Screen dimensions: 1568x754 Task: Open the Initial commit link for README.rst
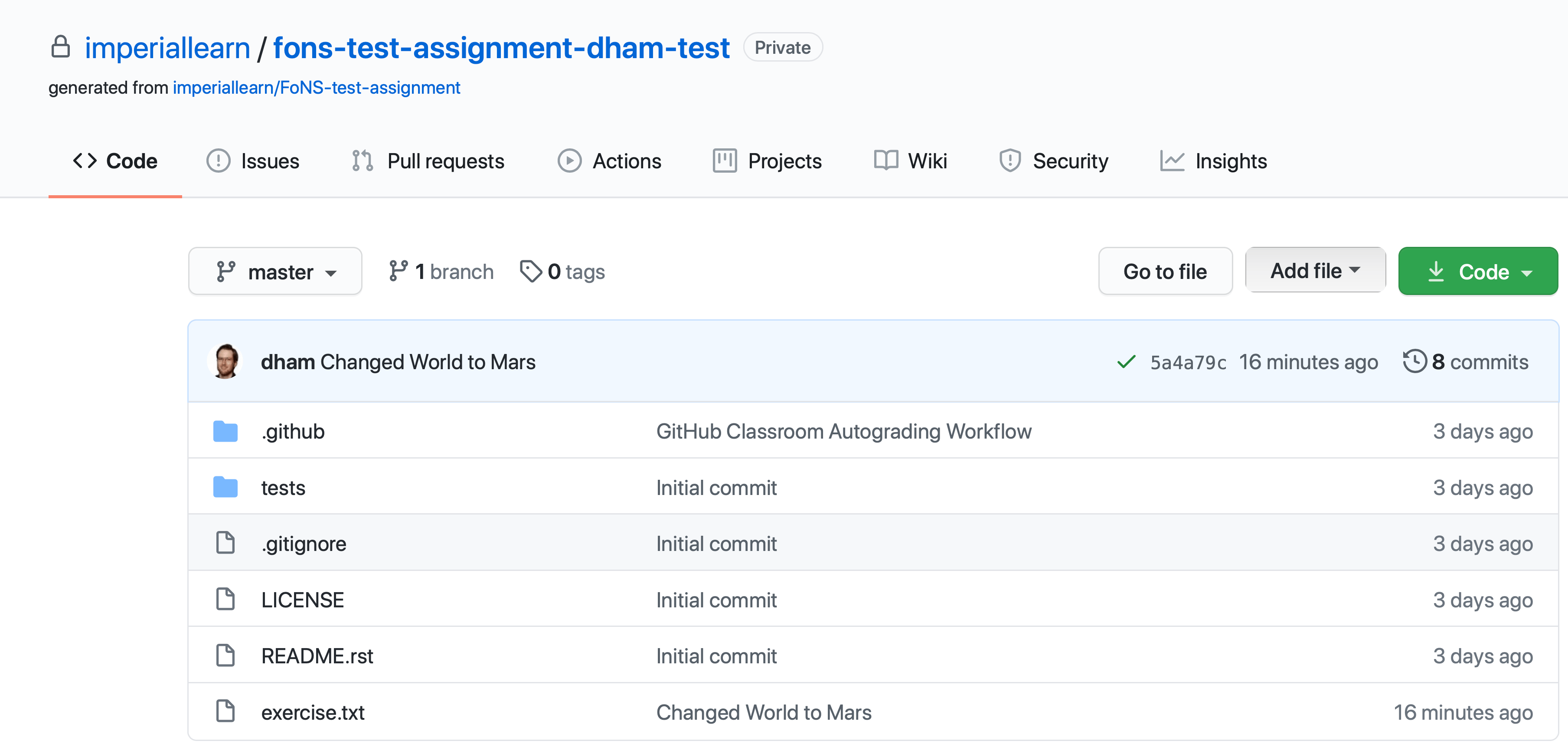pos(716,656)
